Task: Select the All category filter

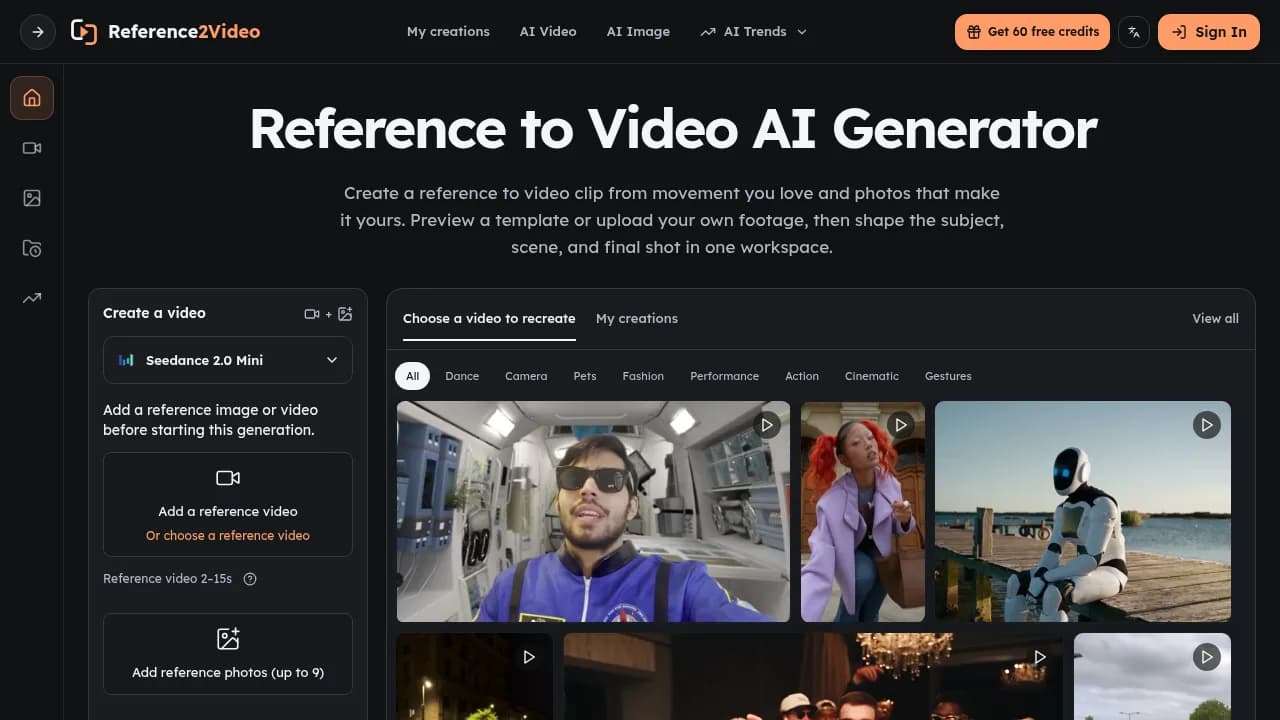Action: [413, 376]
